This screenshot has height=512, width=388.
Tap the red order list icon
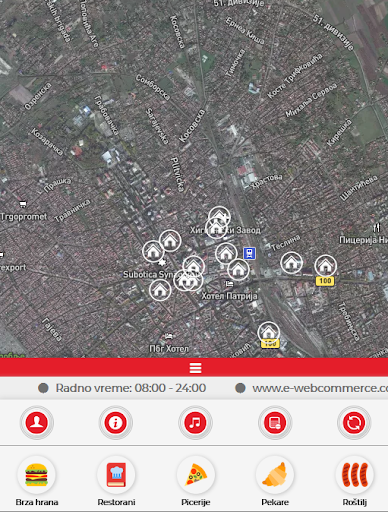pyautogui.click(x=275, y=423)
